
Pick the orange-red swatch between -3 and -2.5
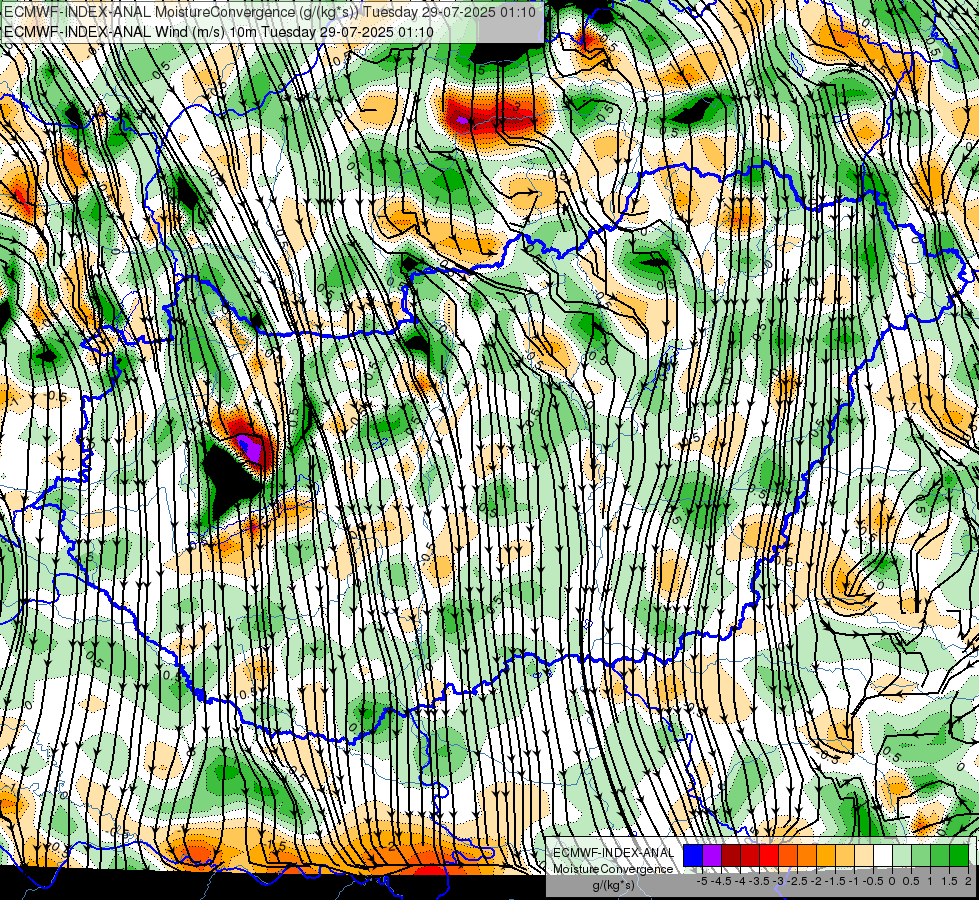[788, 856]
